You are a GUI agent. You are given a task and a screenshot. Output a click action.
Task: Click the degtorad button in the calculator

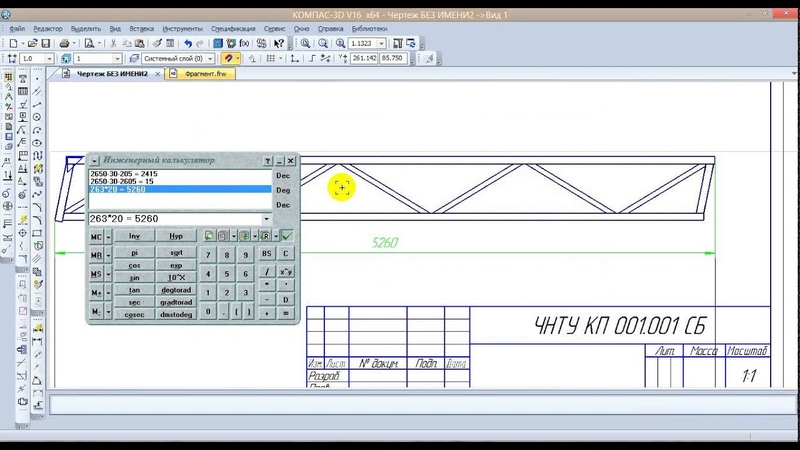click(x=176, y=290)
